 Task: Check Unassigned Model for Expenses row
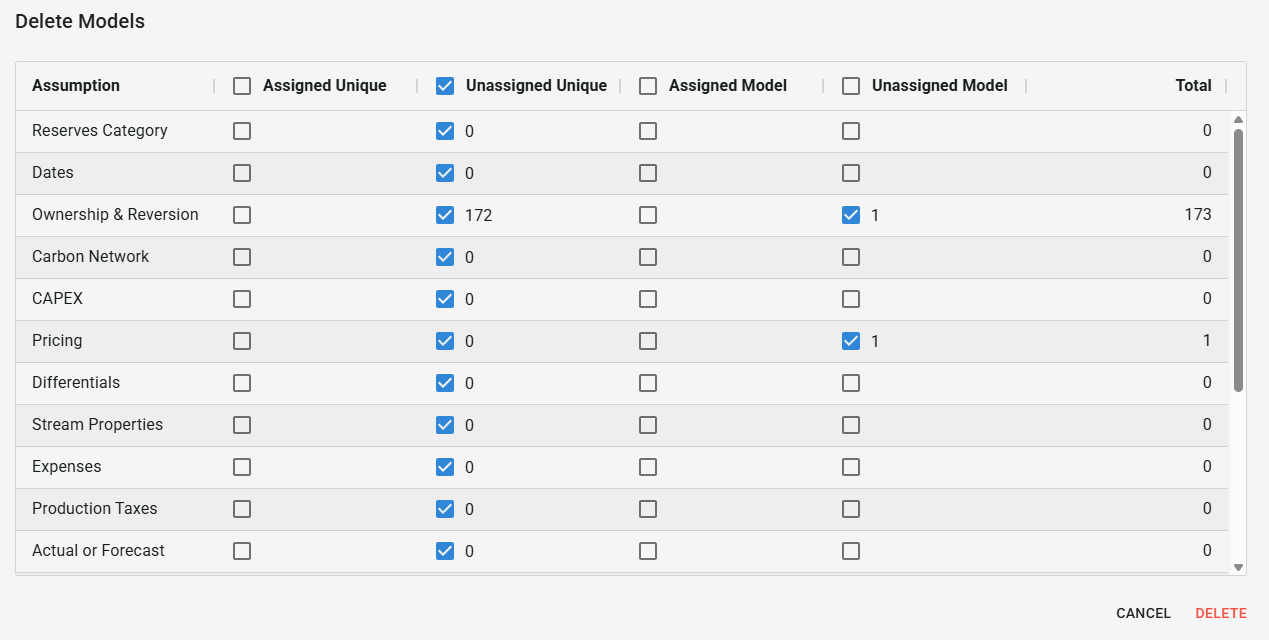click(x=851, y=467)
